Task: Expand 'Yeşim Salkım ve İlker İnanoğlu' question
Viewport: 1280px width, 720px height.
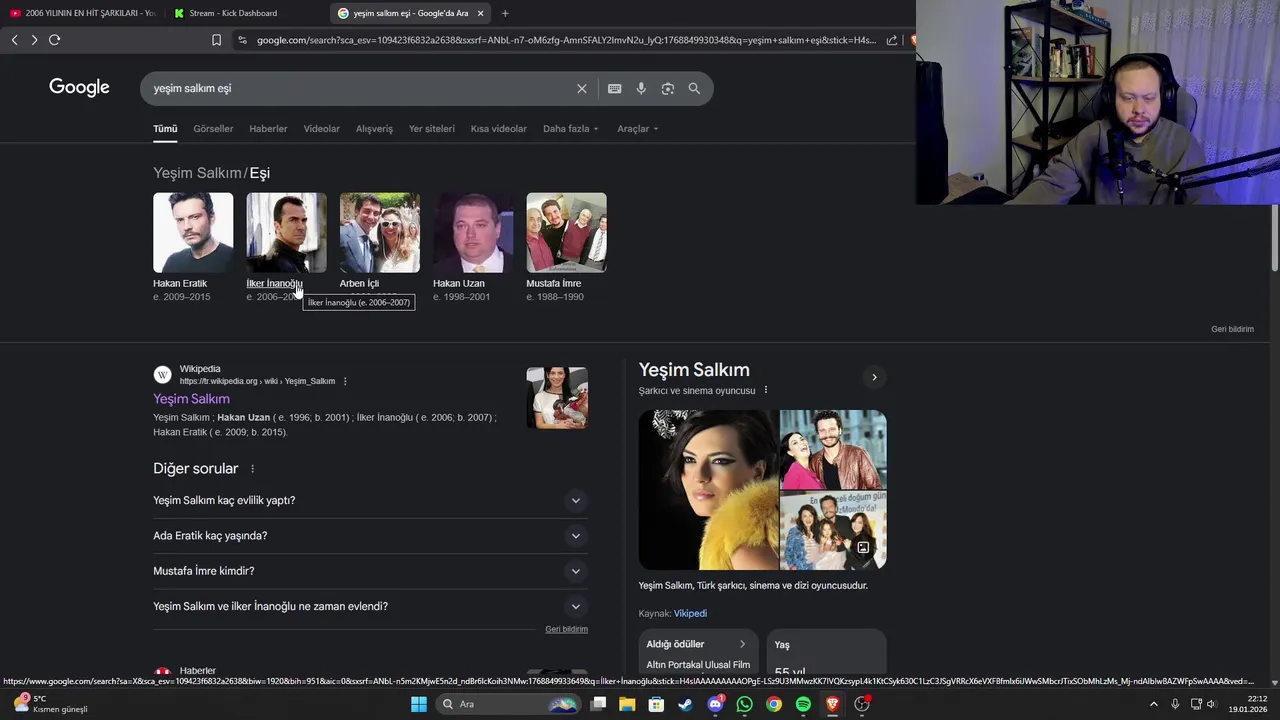Action: (x=370, y=606)
